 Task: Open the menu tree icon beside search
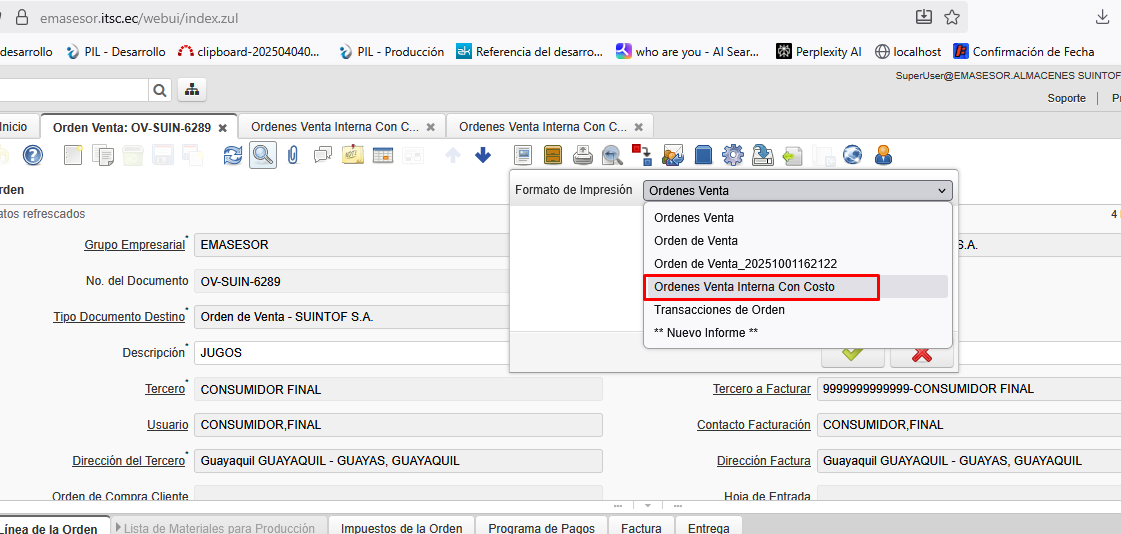click(x=192, y=90)
